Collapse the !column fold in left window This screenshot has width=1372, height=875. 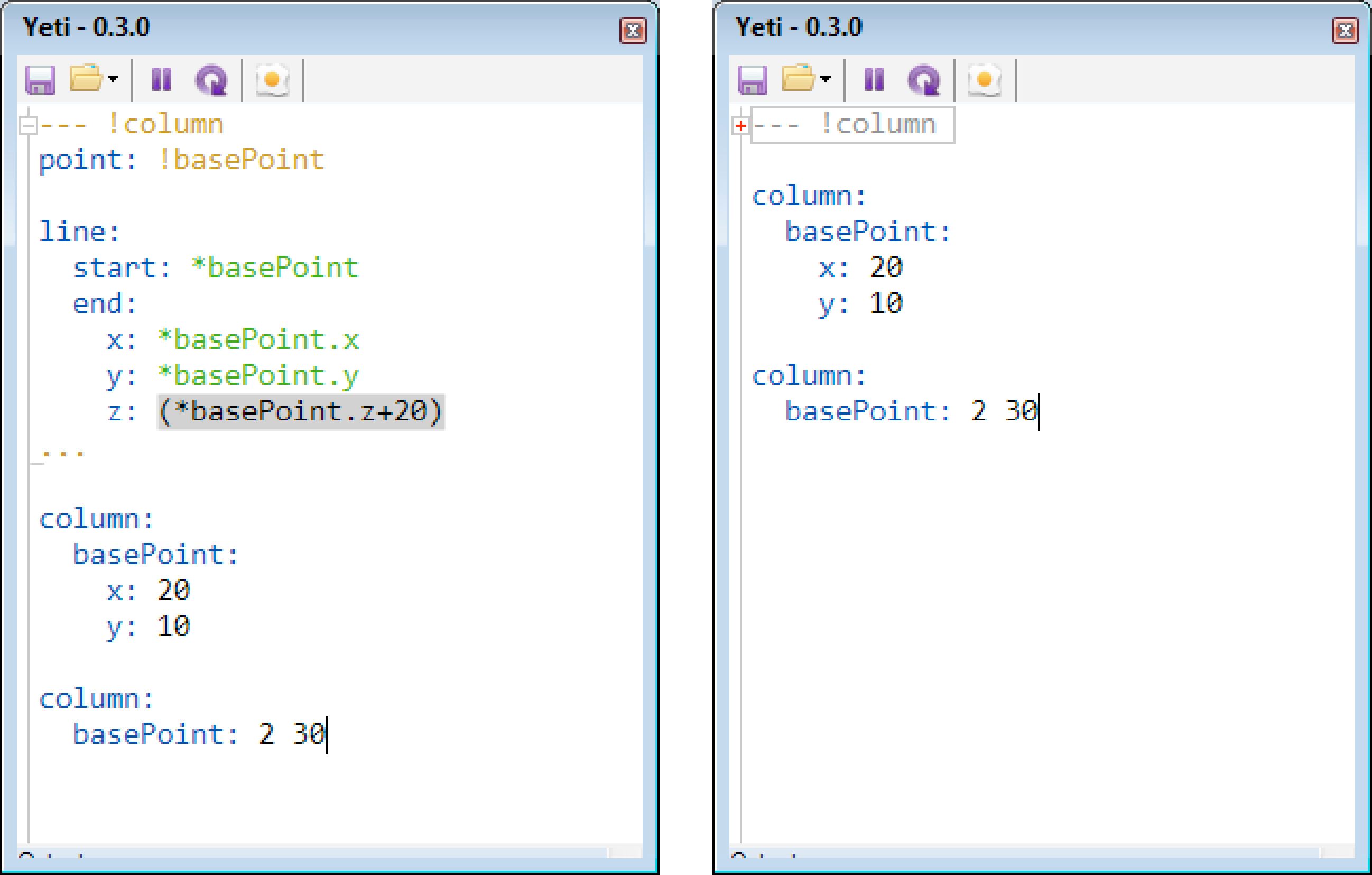pos(29,125)
